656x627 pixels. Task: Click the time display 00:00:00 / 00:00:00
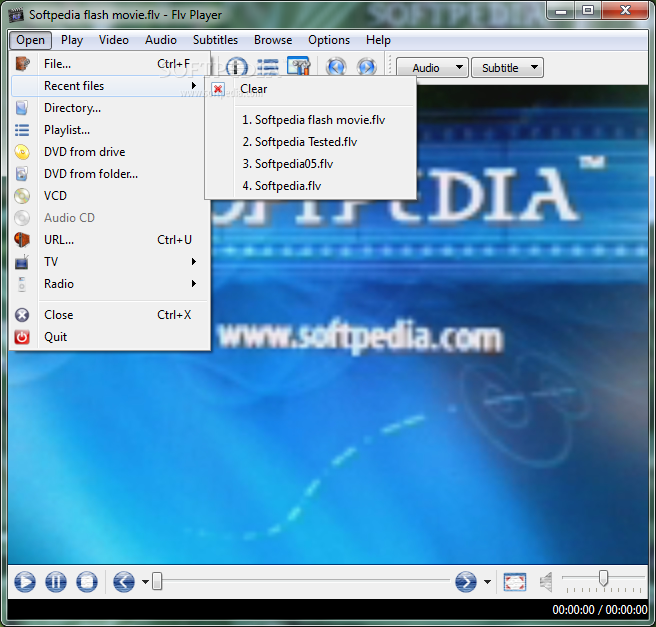click(x=600, y=610)
